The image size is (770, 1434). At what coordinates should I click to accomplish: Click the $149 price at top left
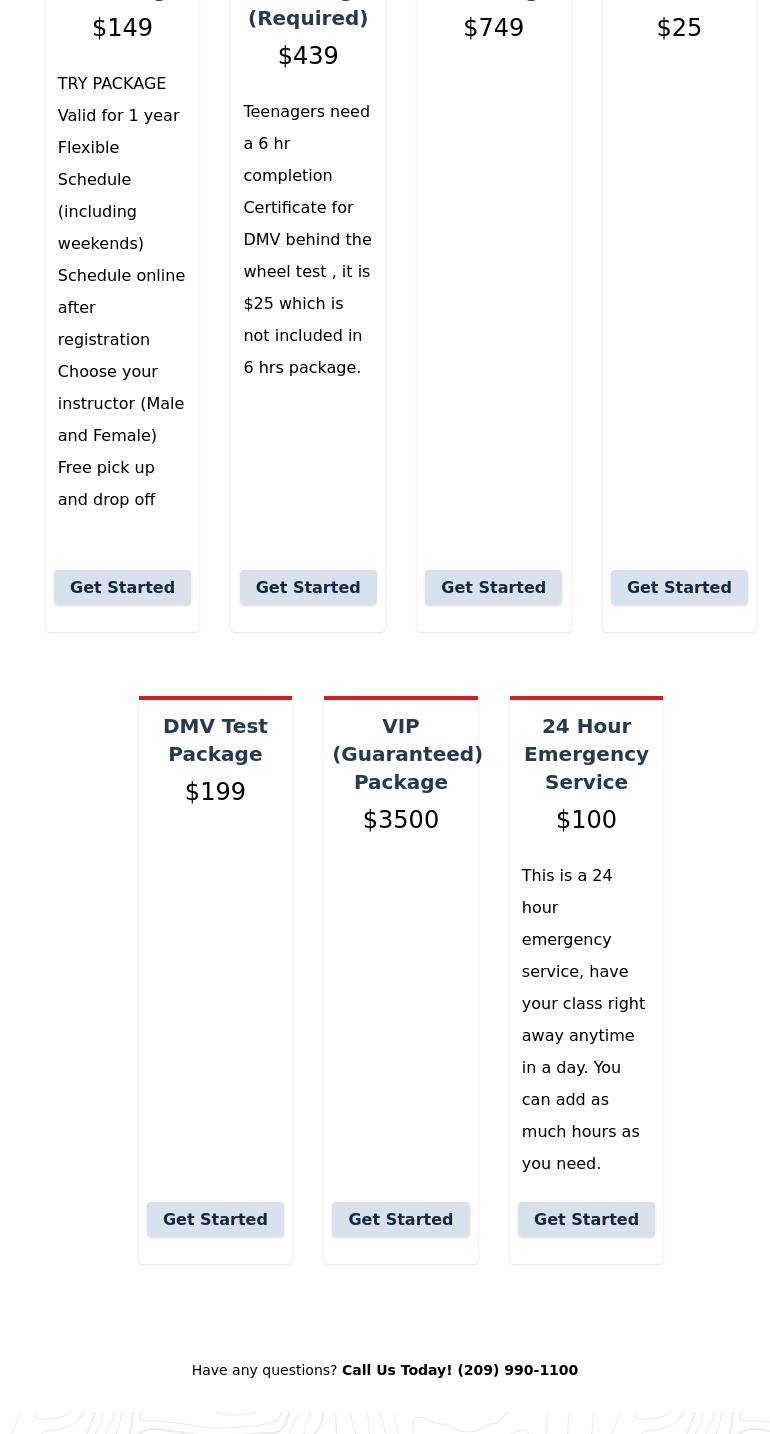[122, 28]
